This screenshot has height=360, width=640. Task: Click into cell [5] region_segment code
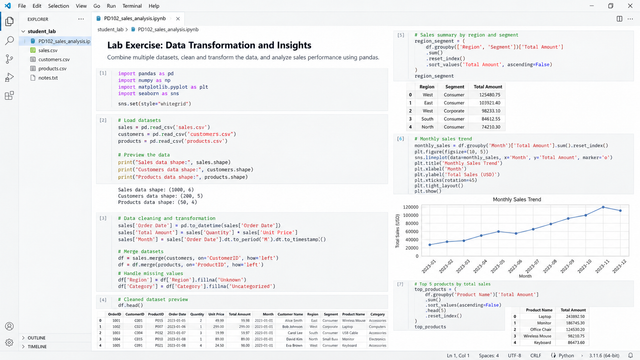[x=513, y=55]
